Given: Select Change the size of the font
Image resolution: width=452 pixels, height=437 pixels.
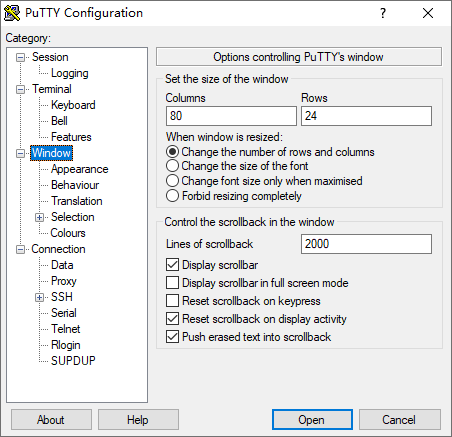Looking at the screenshot, I should coord(237,166).
